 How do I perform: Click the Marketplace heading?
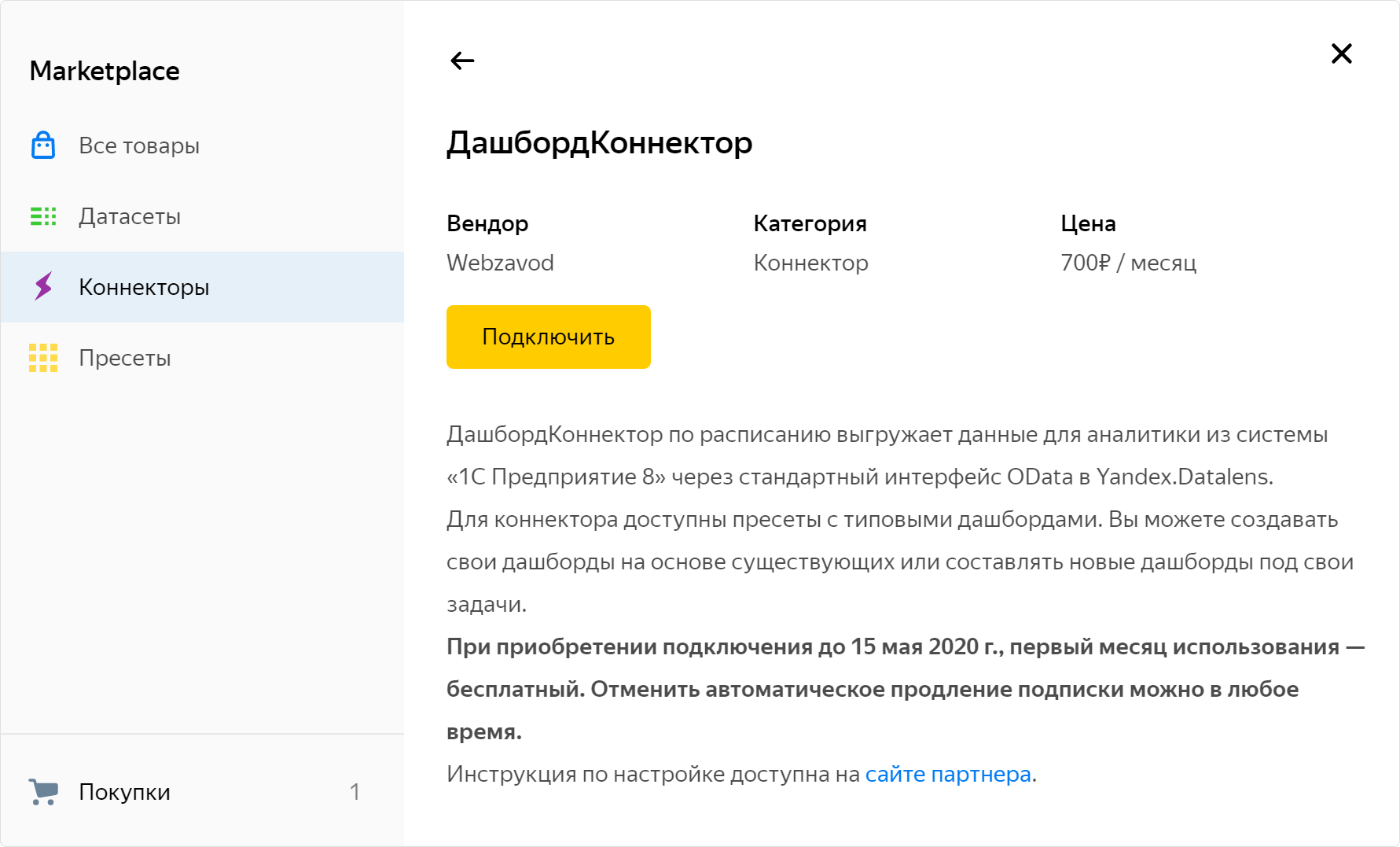105,71
